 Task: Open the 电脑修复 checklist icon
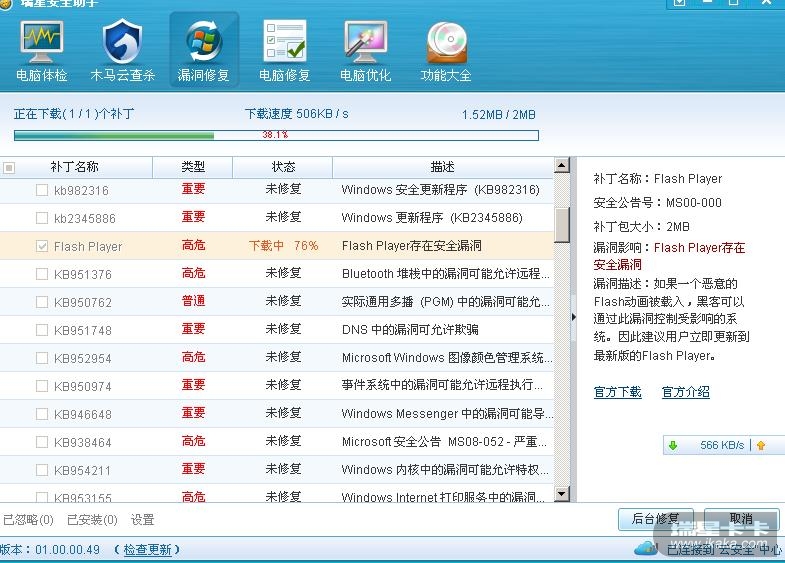click(x=284, y=41)
